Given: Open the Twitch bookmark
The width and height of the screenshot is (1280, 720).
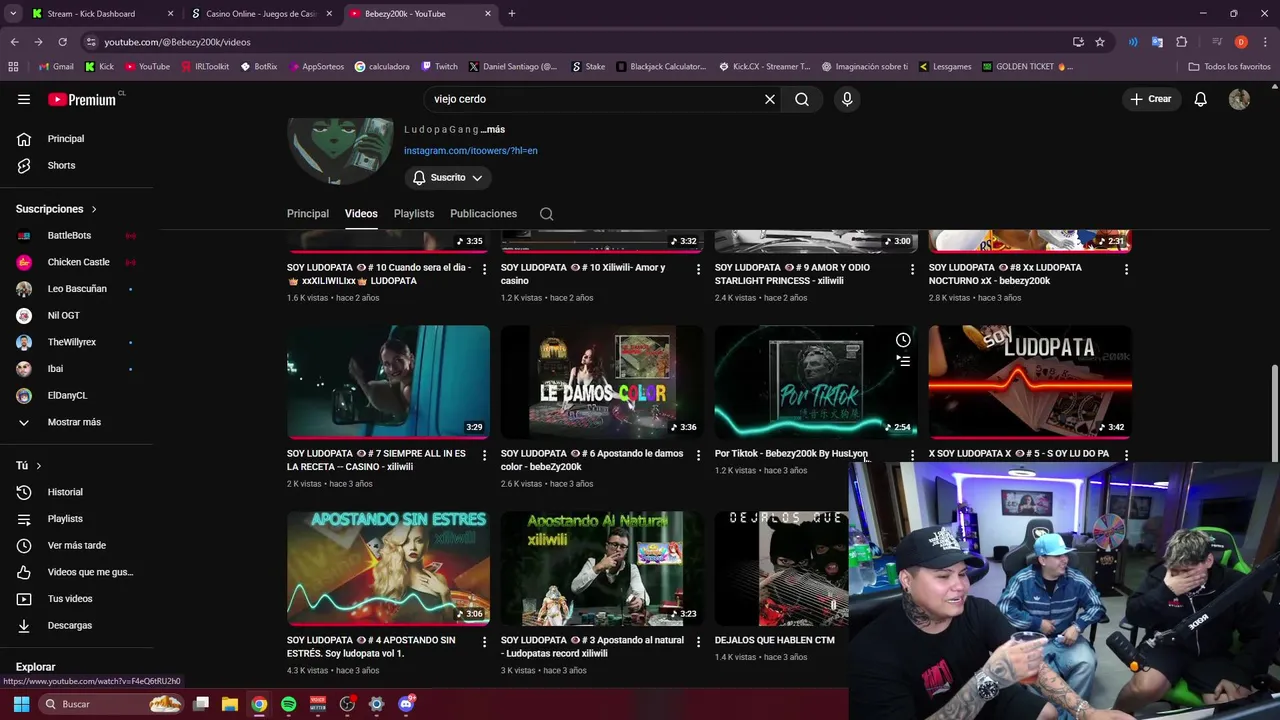Looking at the screenshot, I should click(440, 67).
